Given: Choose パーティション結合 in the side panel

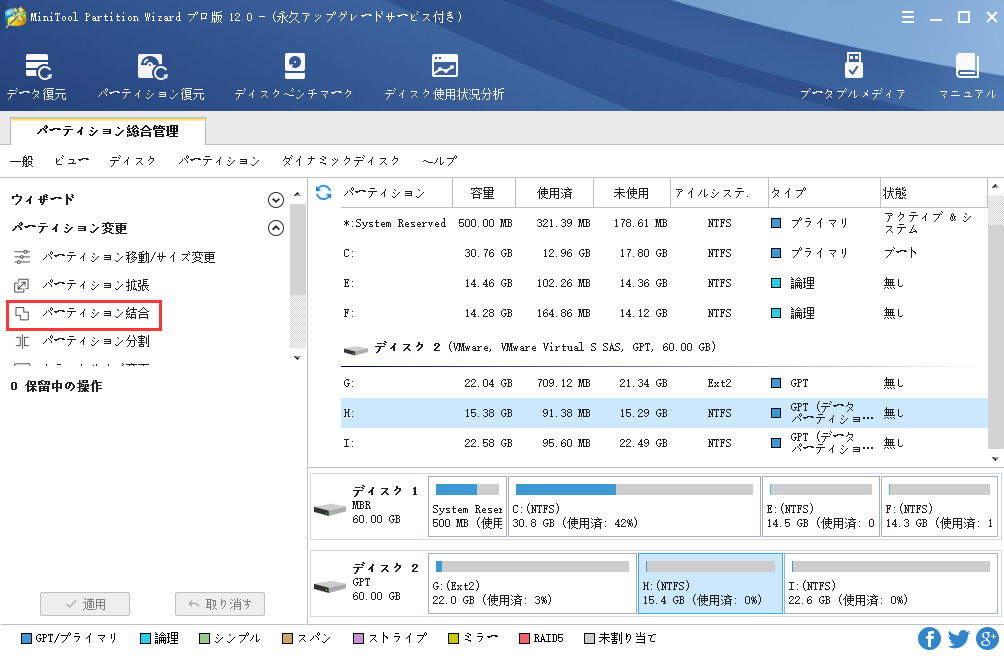Looking at the screenshot, I should [x=96, y=314].
